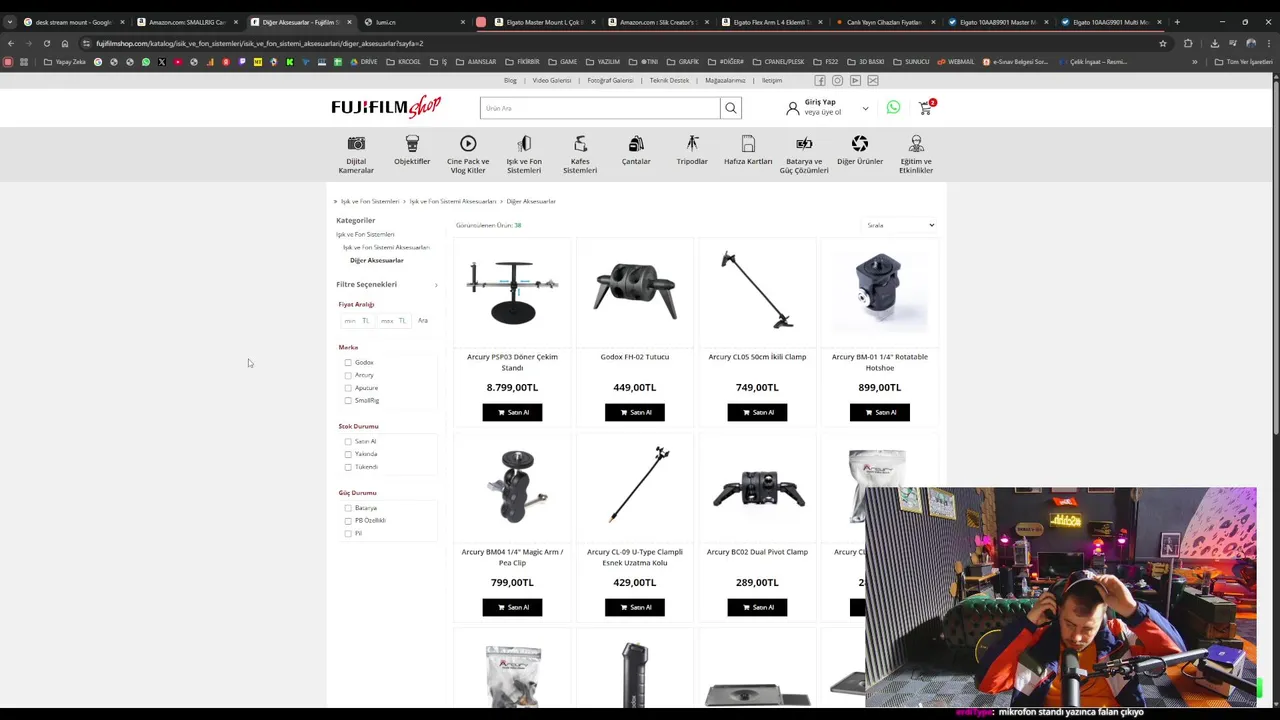Open Arcury BM04 Magic Arm product link
Viewport: 1280px width, 720px height.
coord(512,557)
